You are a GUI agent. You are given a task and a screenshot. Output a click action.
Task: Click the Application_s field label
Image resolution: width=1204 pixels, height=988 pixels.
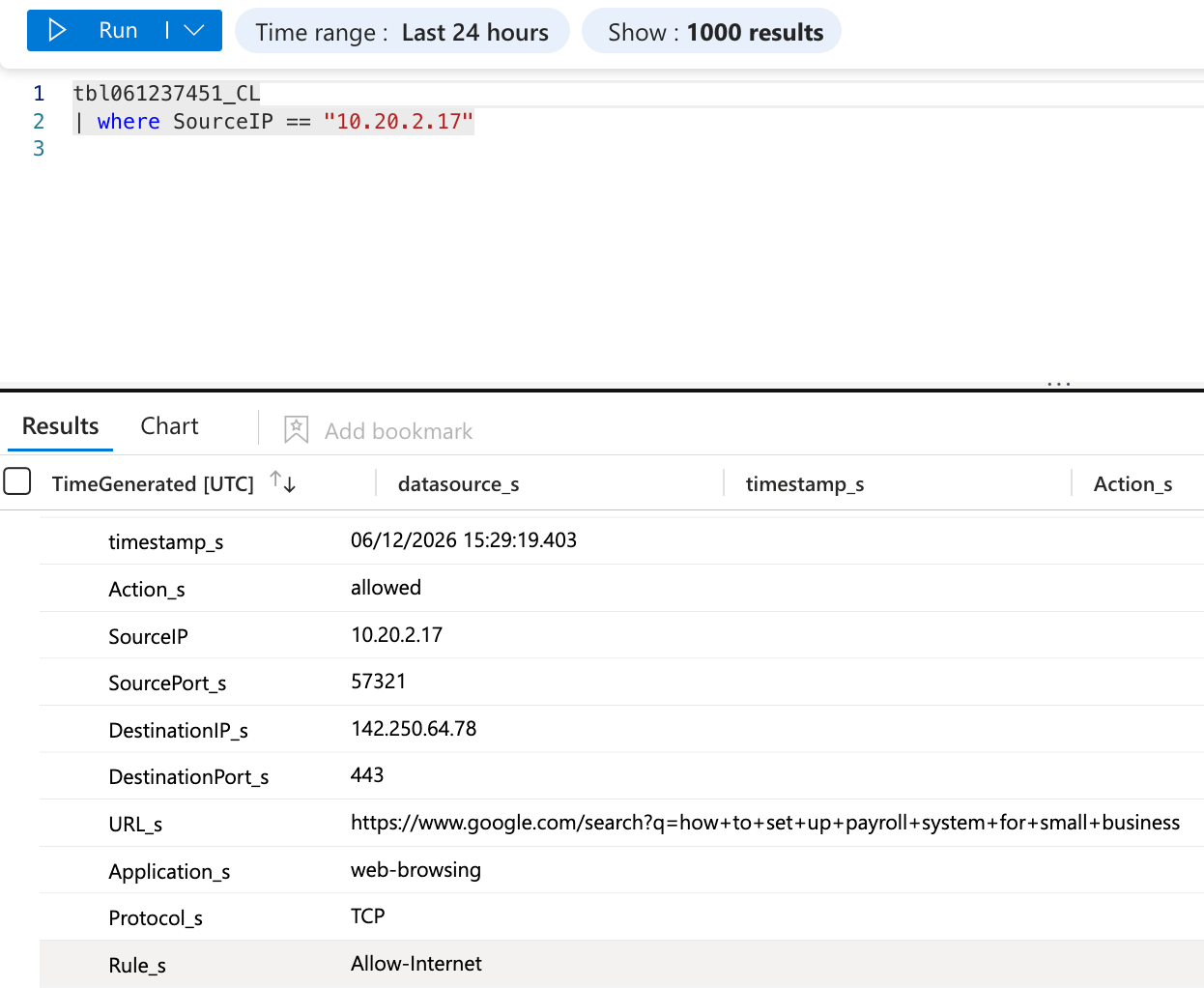(x=169, y=872)
